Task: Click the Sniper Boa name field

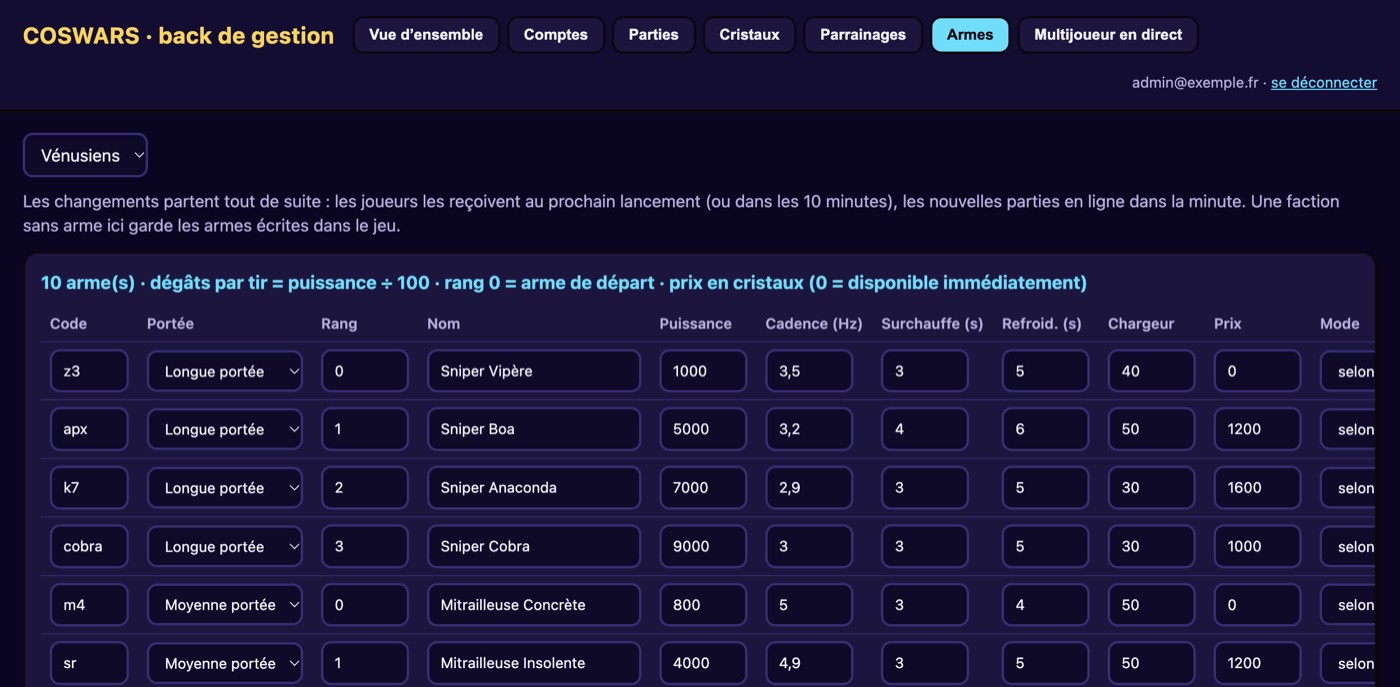Action: click(x=534, y=429)
